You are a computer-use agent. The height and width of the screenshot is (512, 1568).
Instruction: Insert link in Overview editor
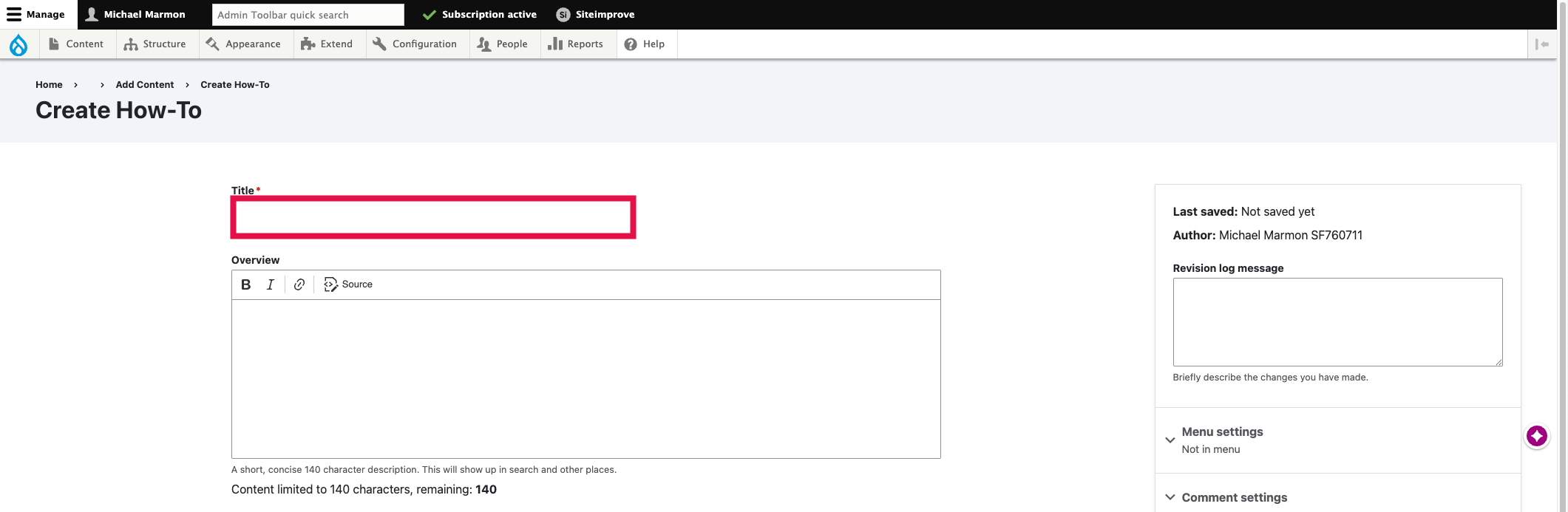pos(299,284)
